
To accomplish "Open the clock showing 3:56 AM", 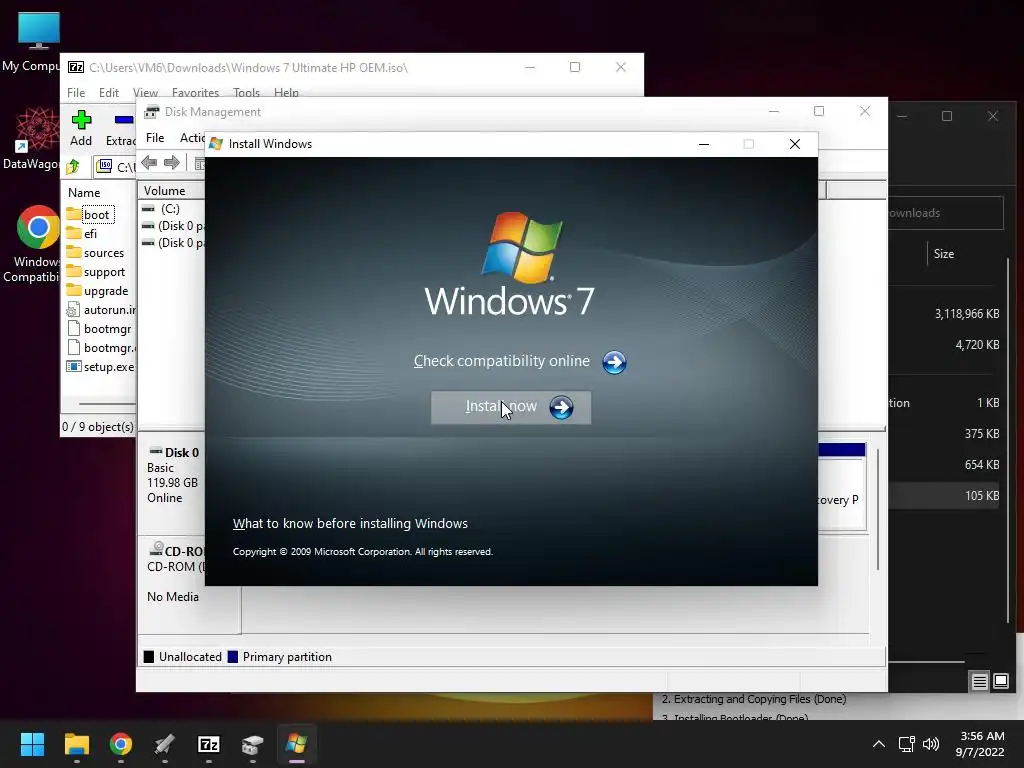I will (980, 744).
